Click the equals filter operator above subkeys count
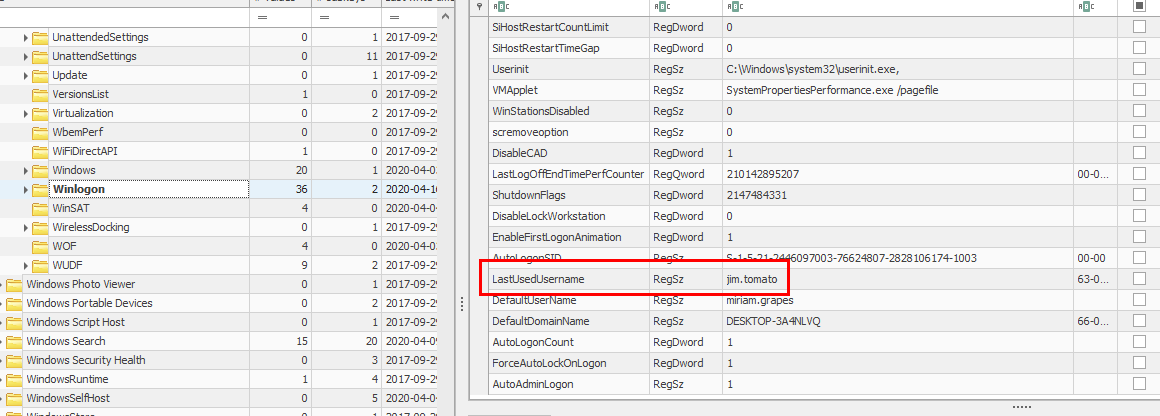1160x416 pixels. (x=324, y=17)
